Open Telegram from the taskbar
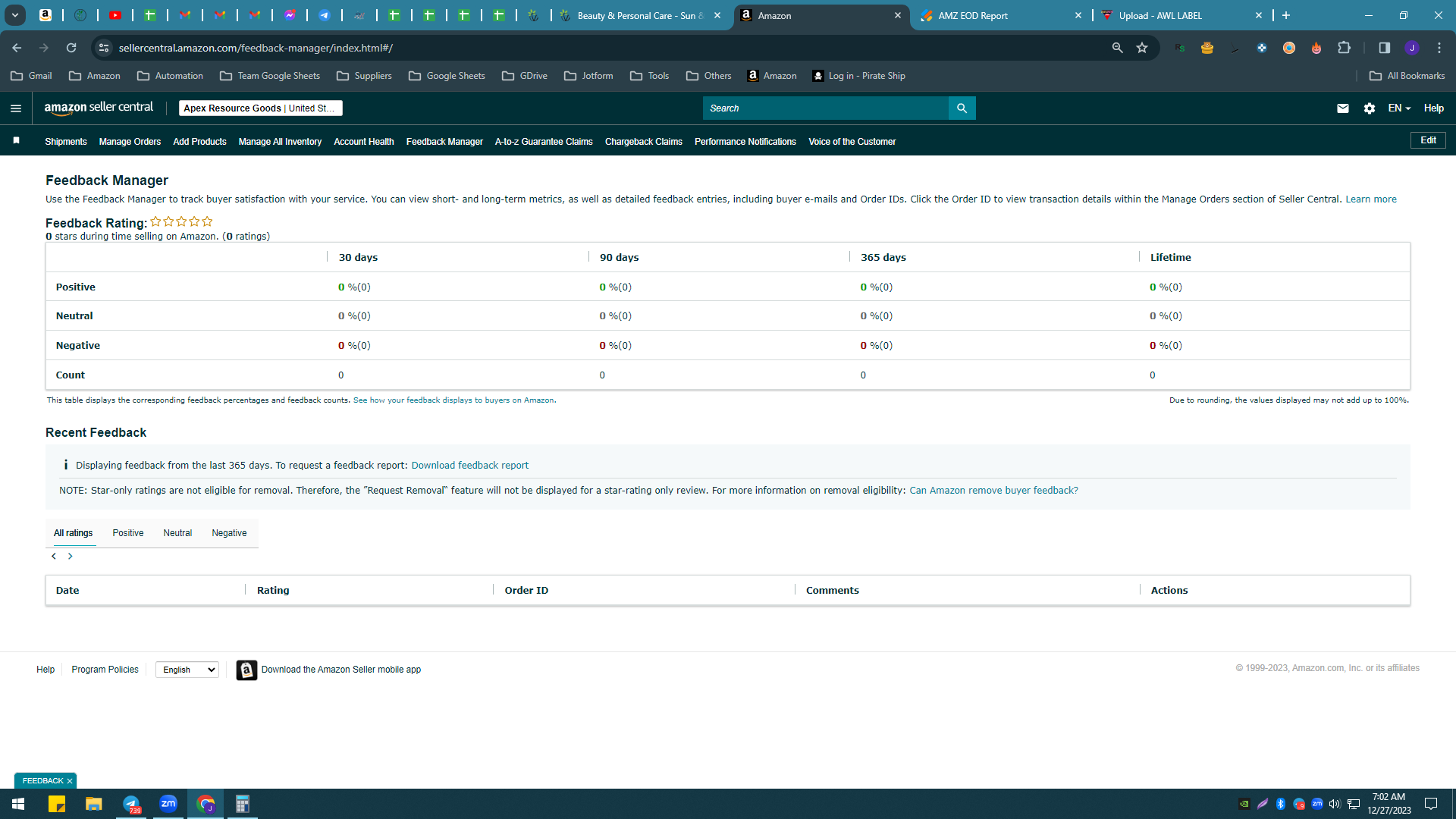This screenshot has height=819, width=1456. pos(130,804)
